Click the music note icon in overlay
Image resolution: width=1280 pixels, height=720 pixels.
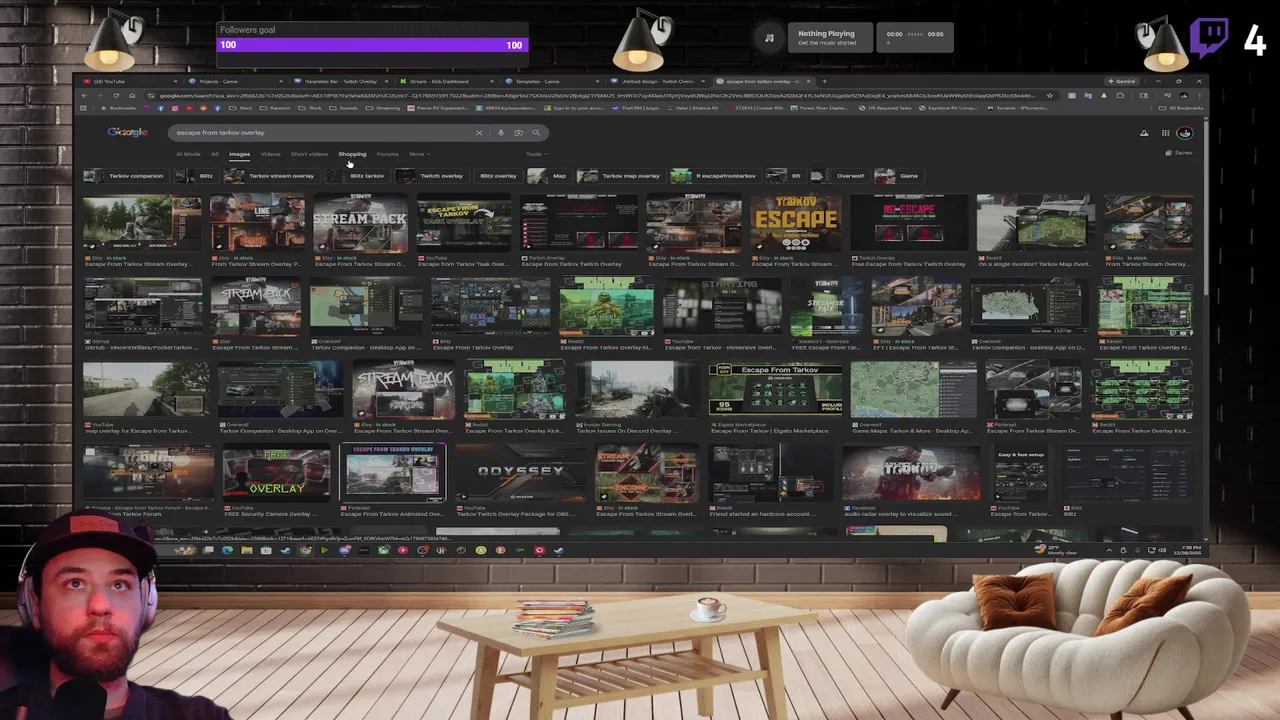point(769,38)
